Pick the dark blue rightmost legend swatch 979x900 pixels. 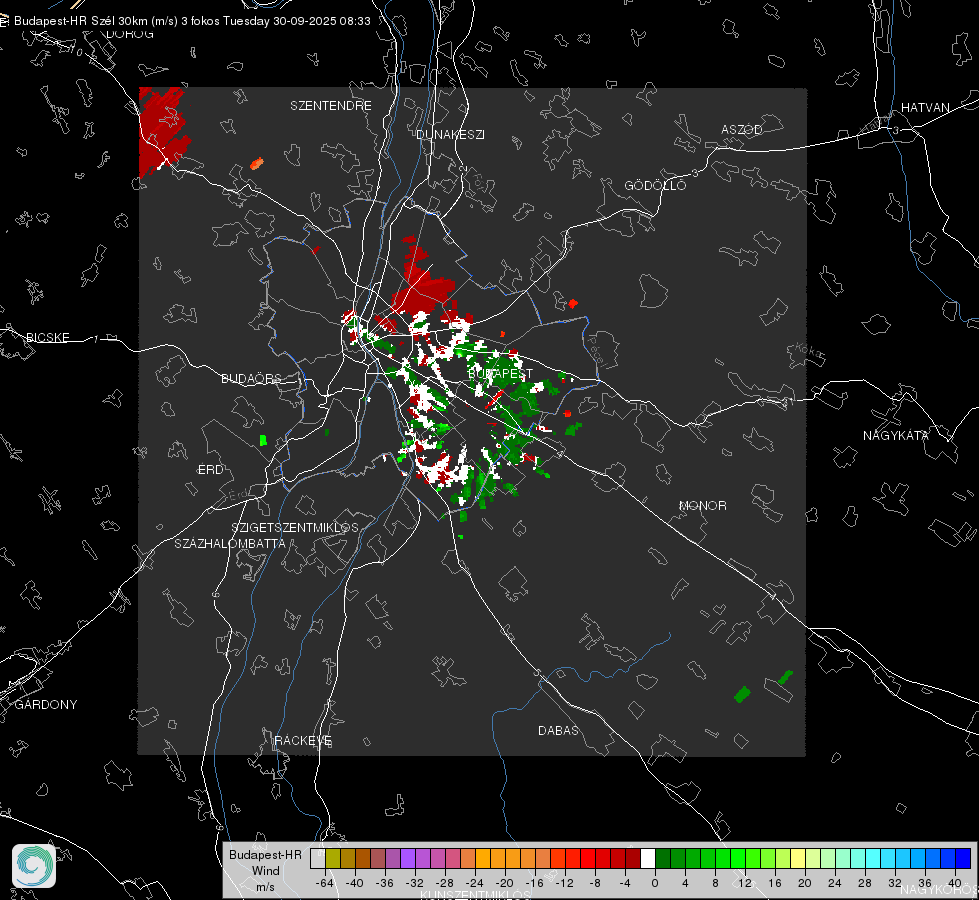(x=962, y=858)
